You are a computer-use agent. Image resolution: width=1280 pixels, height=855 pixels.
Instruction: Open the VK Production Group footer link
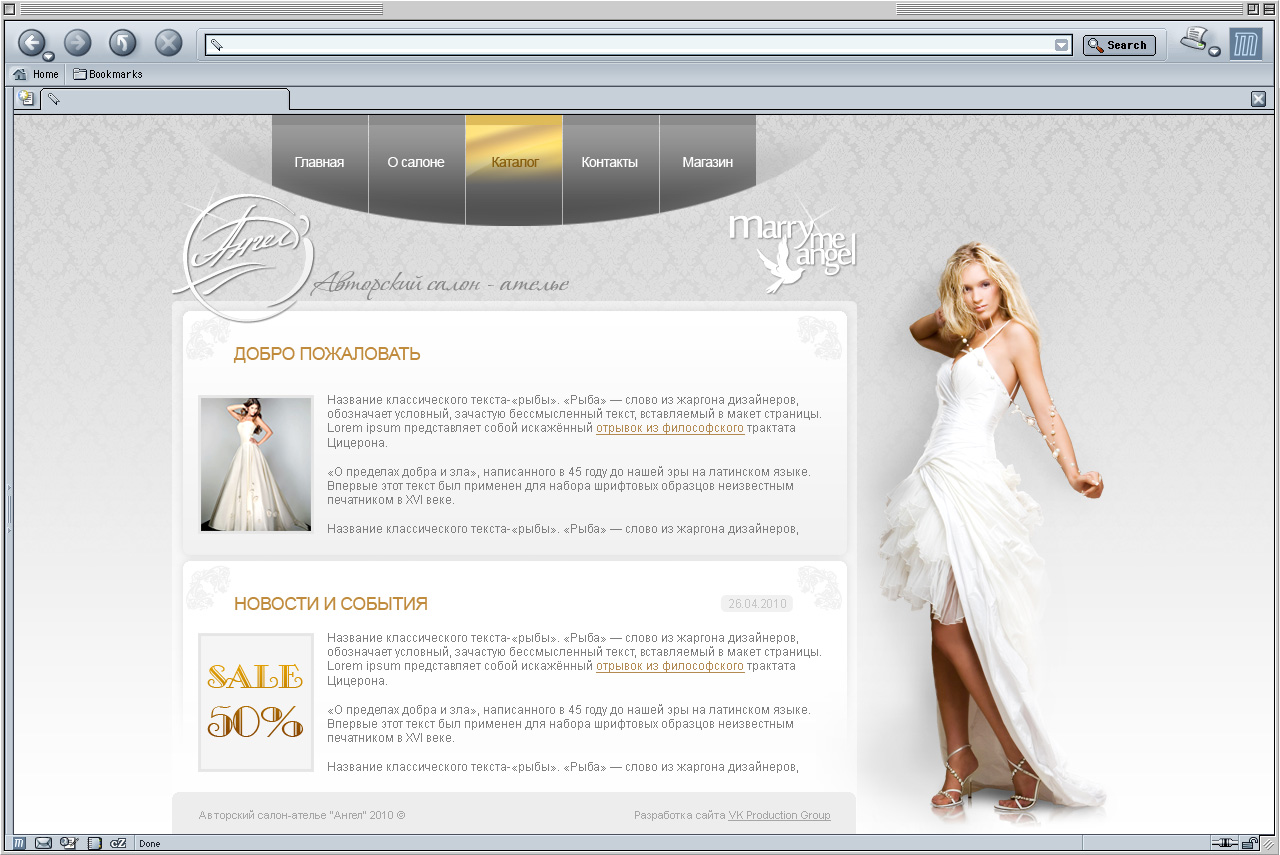point(779,815)
